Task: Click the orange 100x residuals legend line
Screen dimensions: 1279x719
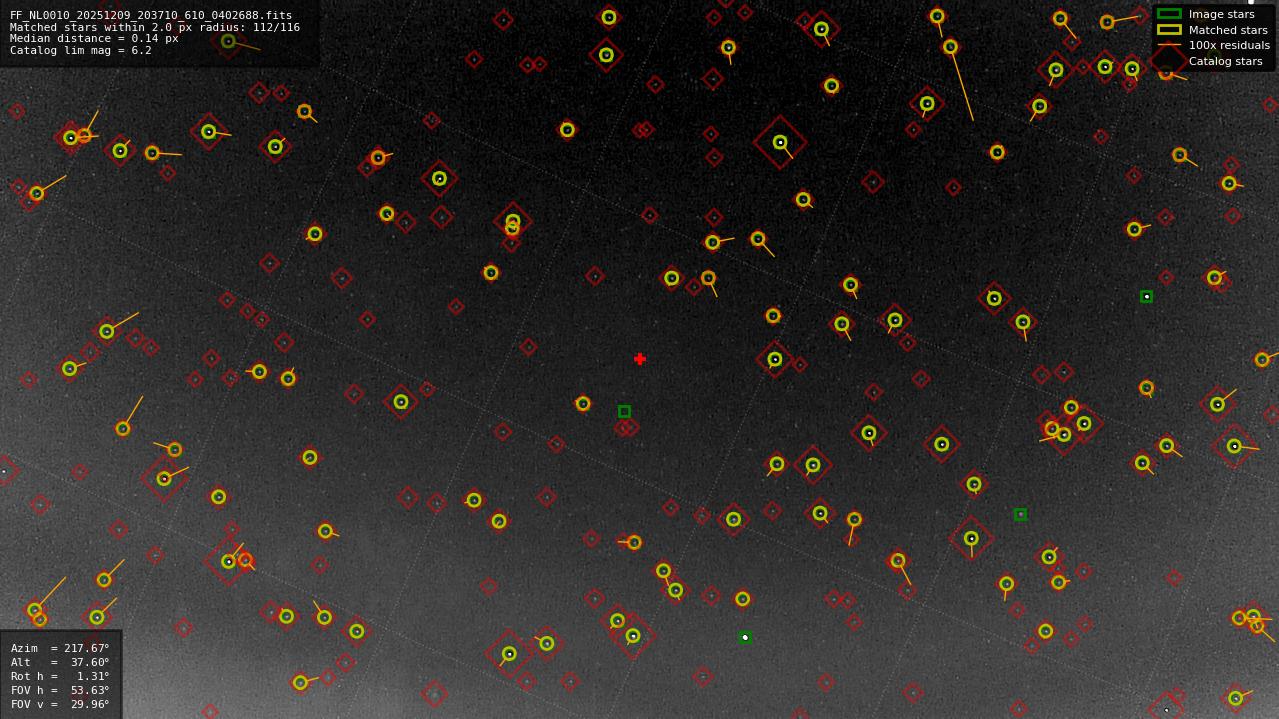Action: click(x=1169, y=45)
